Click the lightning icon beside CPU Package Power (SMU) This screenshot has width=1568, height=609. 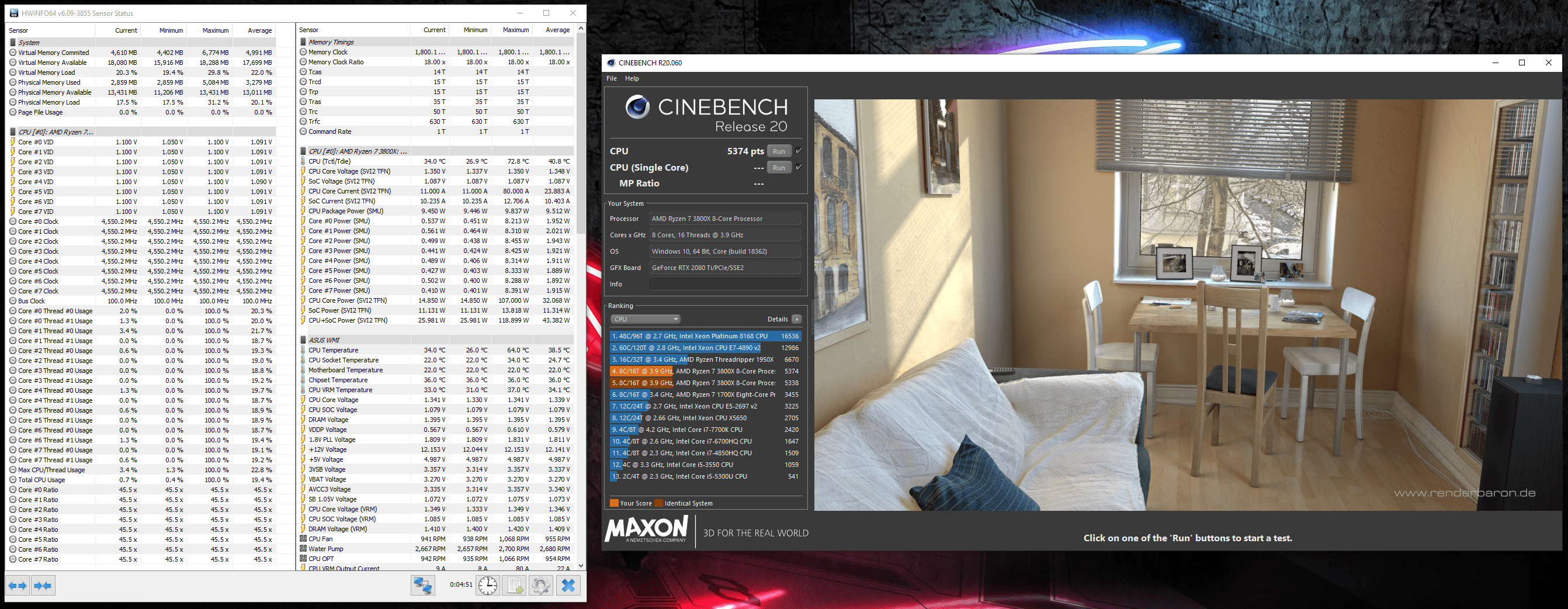point(303,211)
